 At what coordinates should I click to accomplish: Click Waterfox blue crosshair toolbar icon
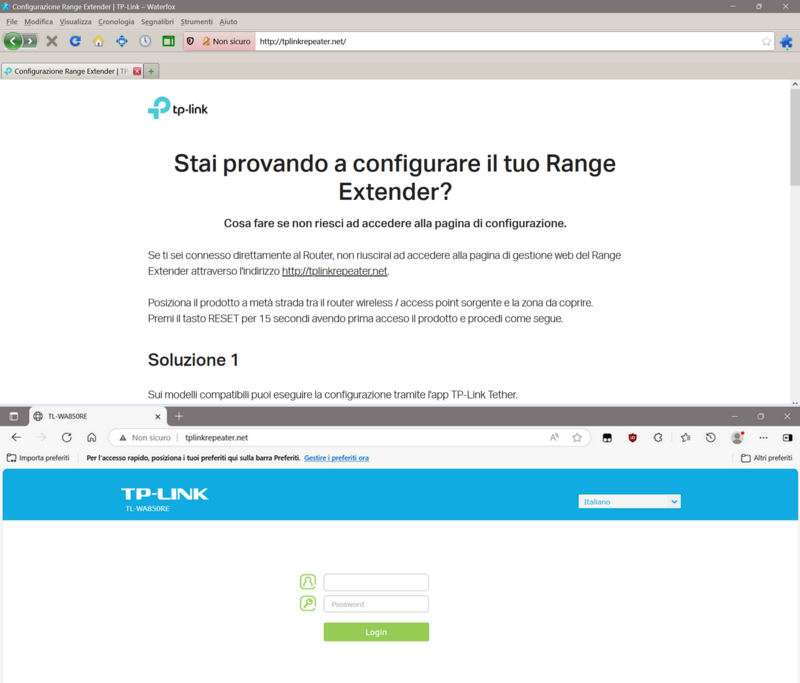(x=122, y=41)
